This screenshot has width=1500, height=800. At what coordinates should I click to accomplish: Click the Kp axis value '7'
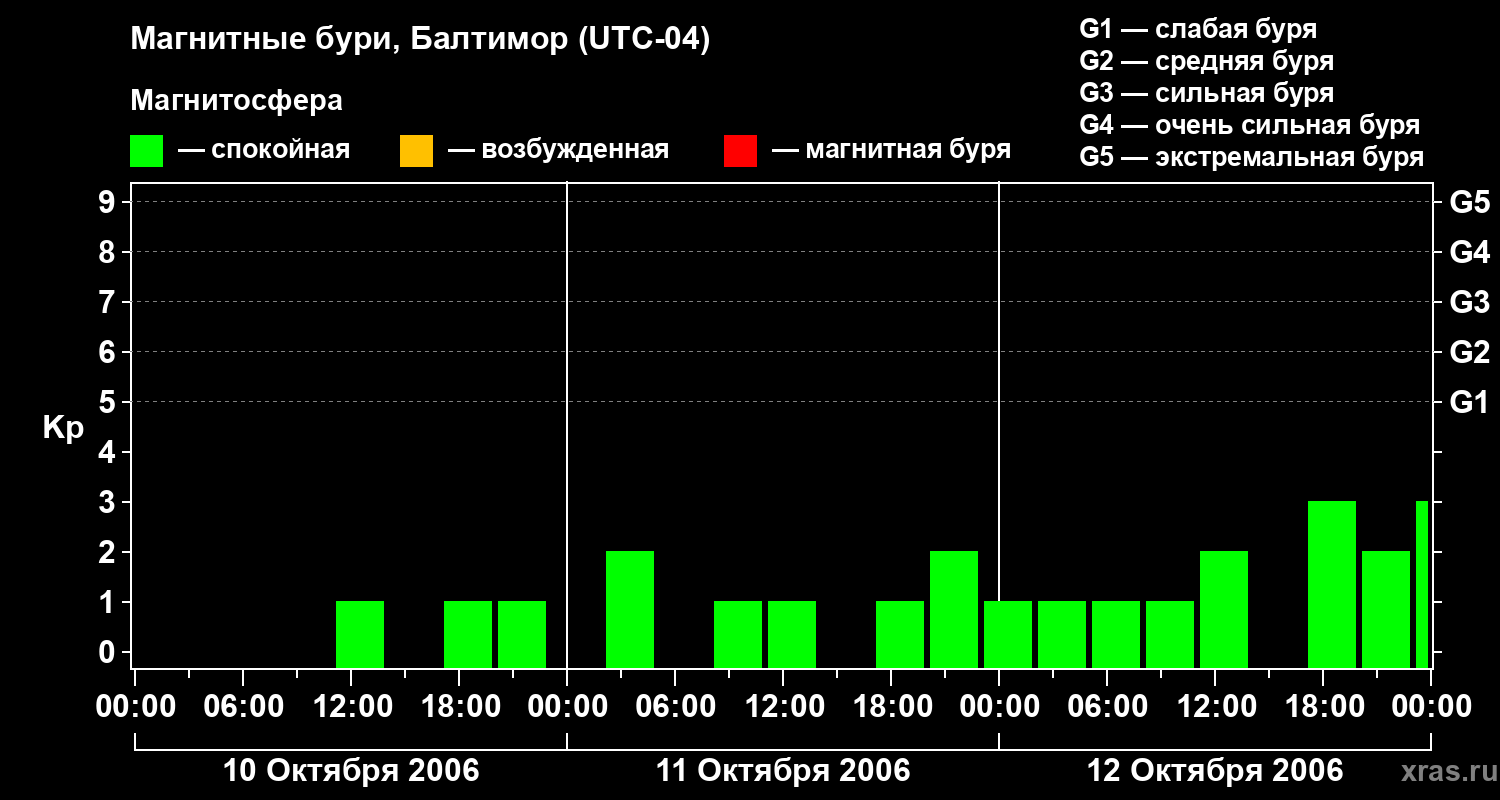point(109,303)
